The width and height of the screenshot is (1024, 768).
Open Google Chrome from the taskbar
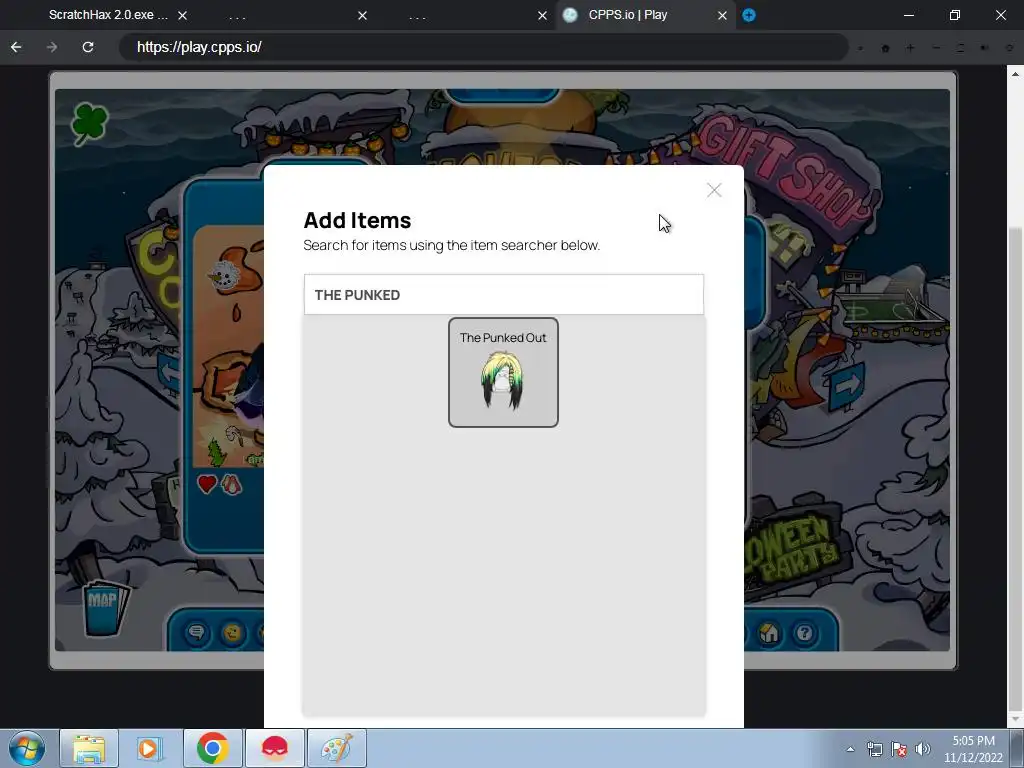tap(212, 748)
